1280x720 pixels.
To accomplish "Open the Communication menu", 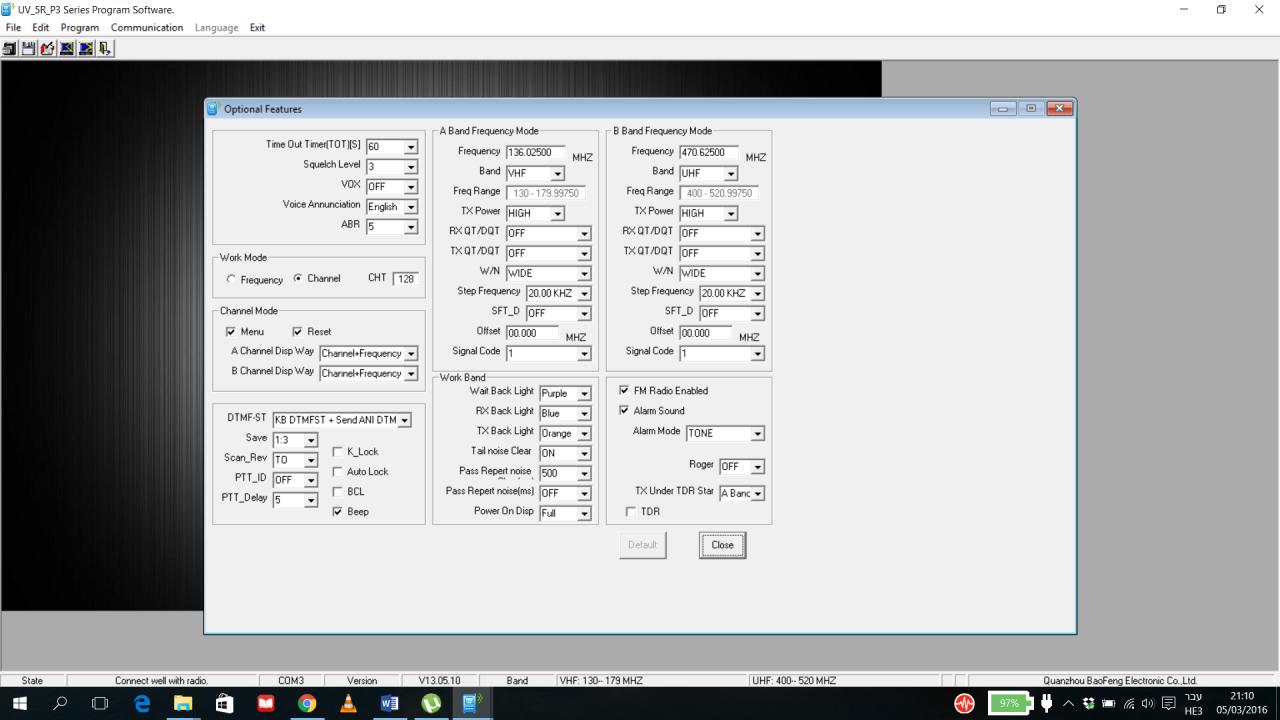I will pyautogui.click(x=147, y=28).
